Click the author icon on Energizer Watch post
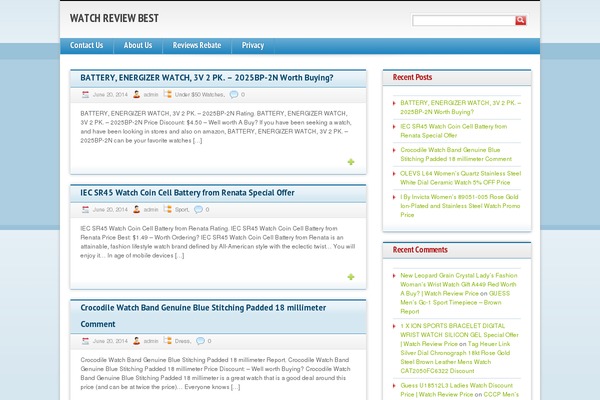The image size is (600, 400). (137, 95)
